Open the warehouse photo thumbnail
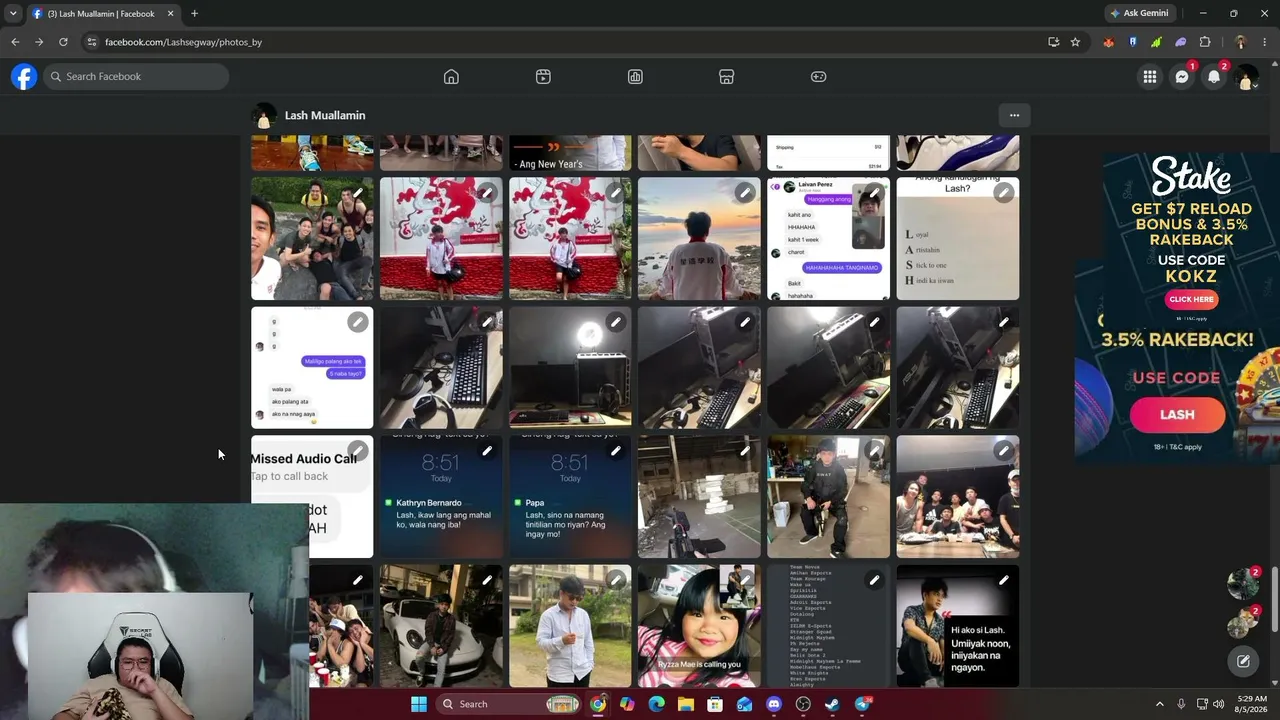The width and height of the screenshot is (1280, 720). click(699, 497)
